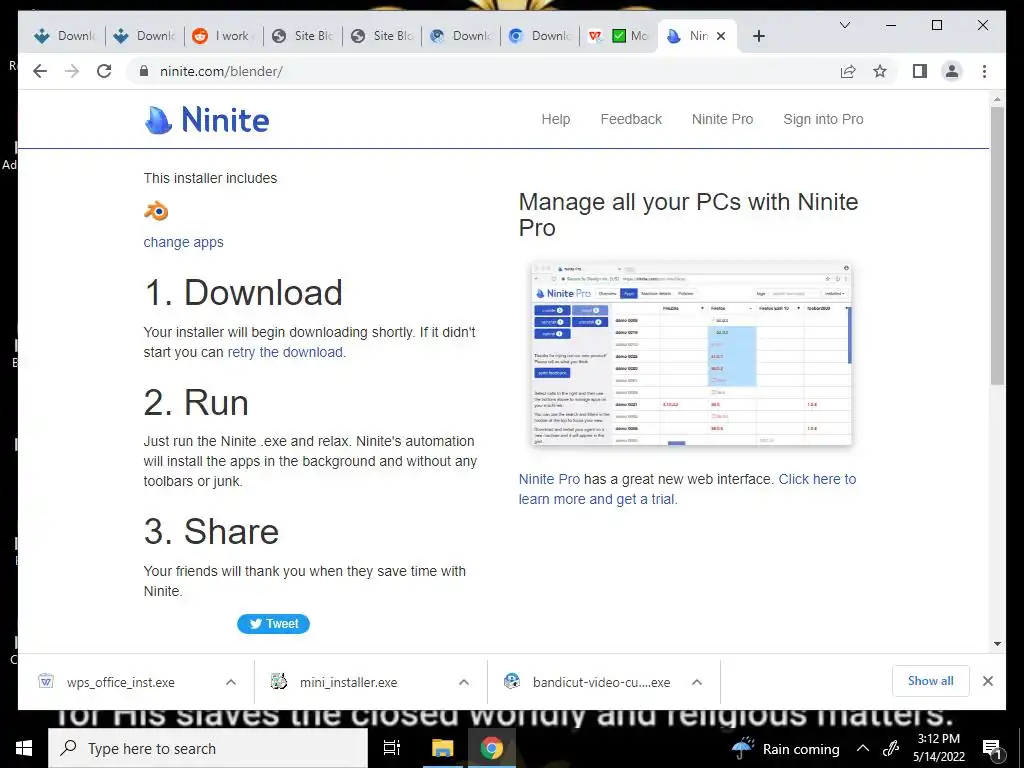Share this page using the address bar share icon
The width and height of the screenshot is (1024, 768).
tap(848, 71)
